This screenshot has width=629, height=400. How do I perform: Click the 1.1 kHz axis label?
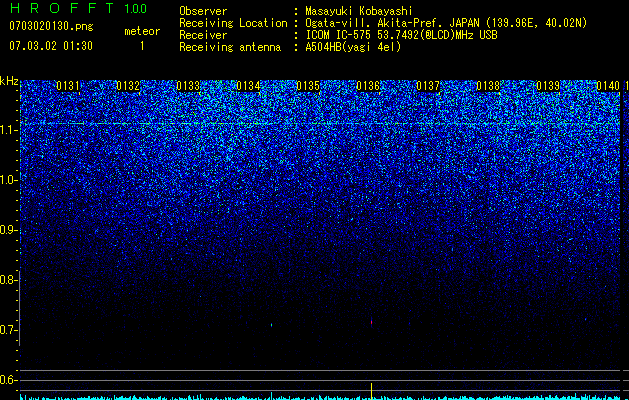pos(8,130)
